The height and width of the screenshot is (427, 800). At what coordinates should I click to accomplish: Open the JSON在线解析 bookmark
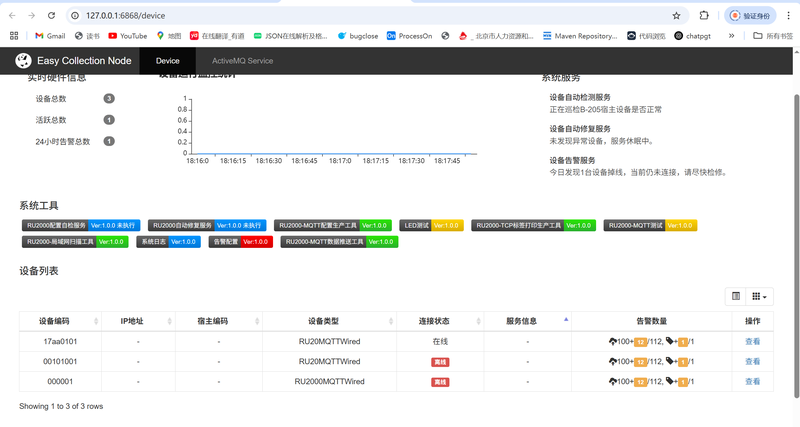(x=290, y=36)
